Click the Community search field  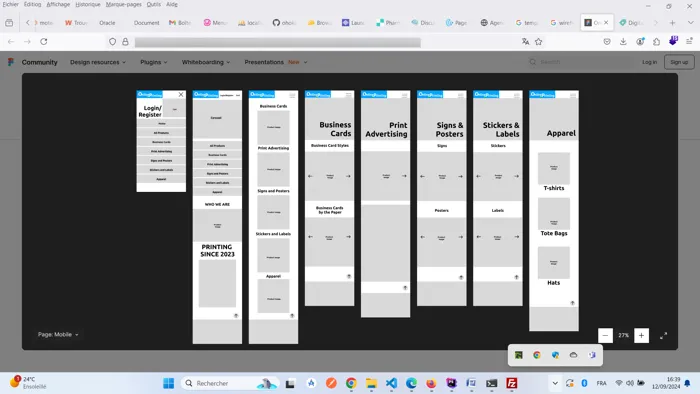click(x=580, y=62)
